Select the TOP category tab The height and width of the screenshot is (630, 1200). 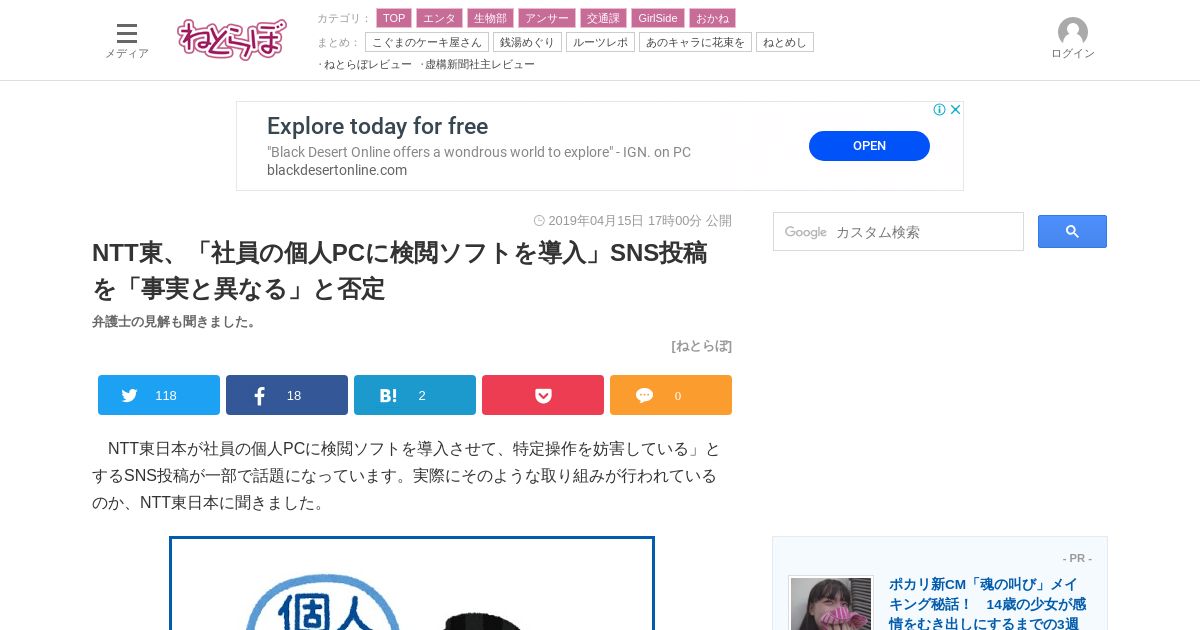tap(394, 18)
